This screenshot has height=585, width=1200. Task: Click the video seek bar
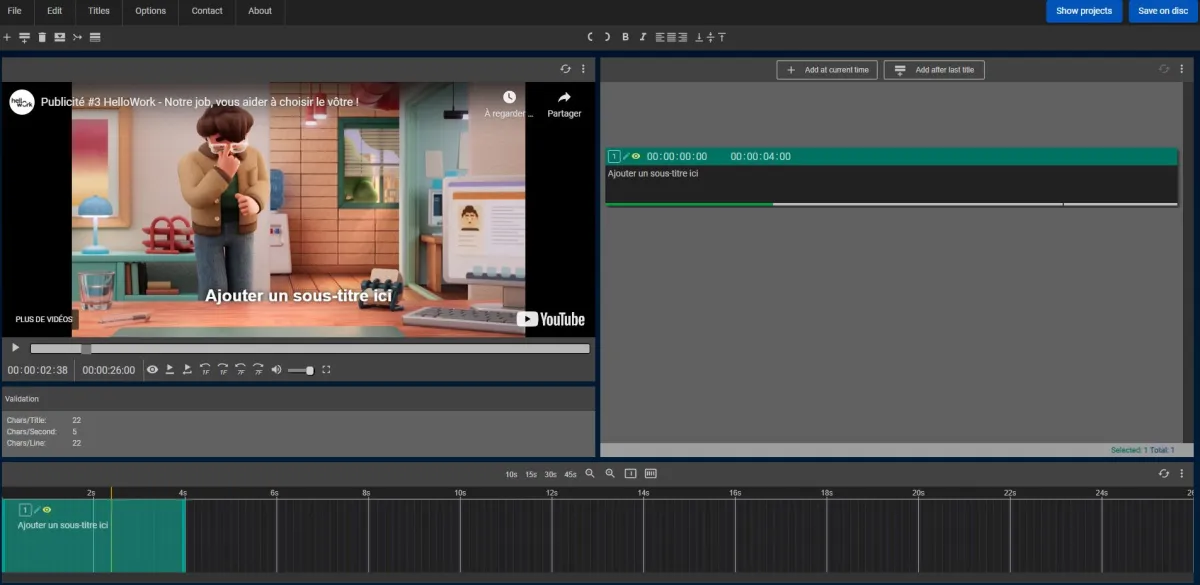pos(310,348)
